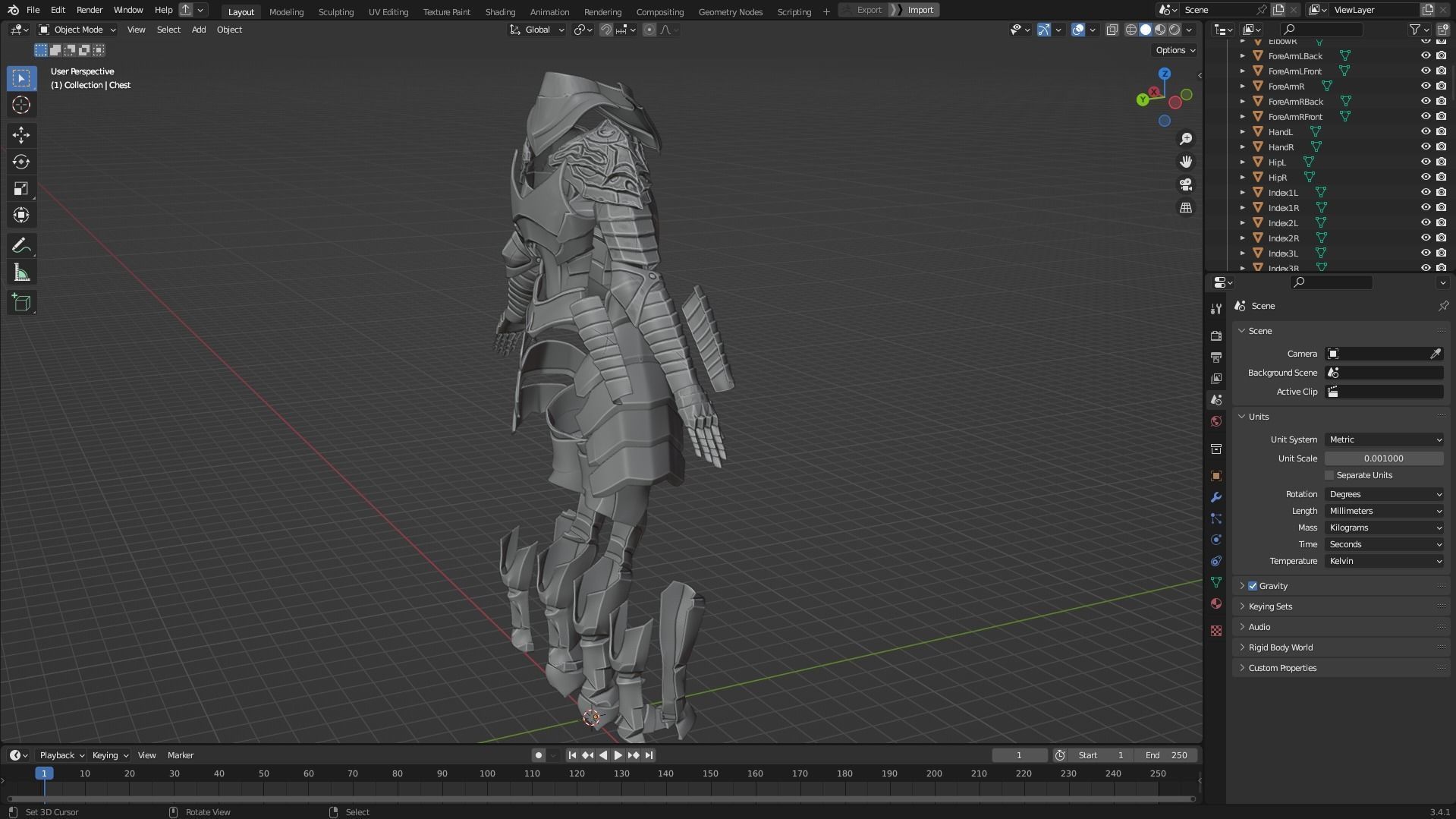Select the Scale tool
This screenshot has height=819, width=1456.
click(21, 188)
